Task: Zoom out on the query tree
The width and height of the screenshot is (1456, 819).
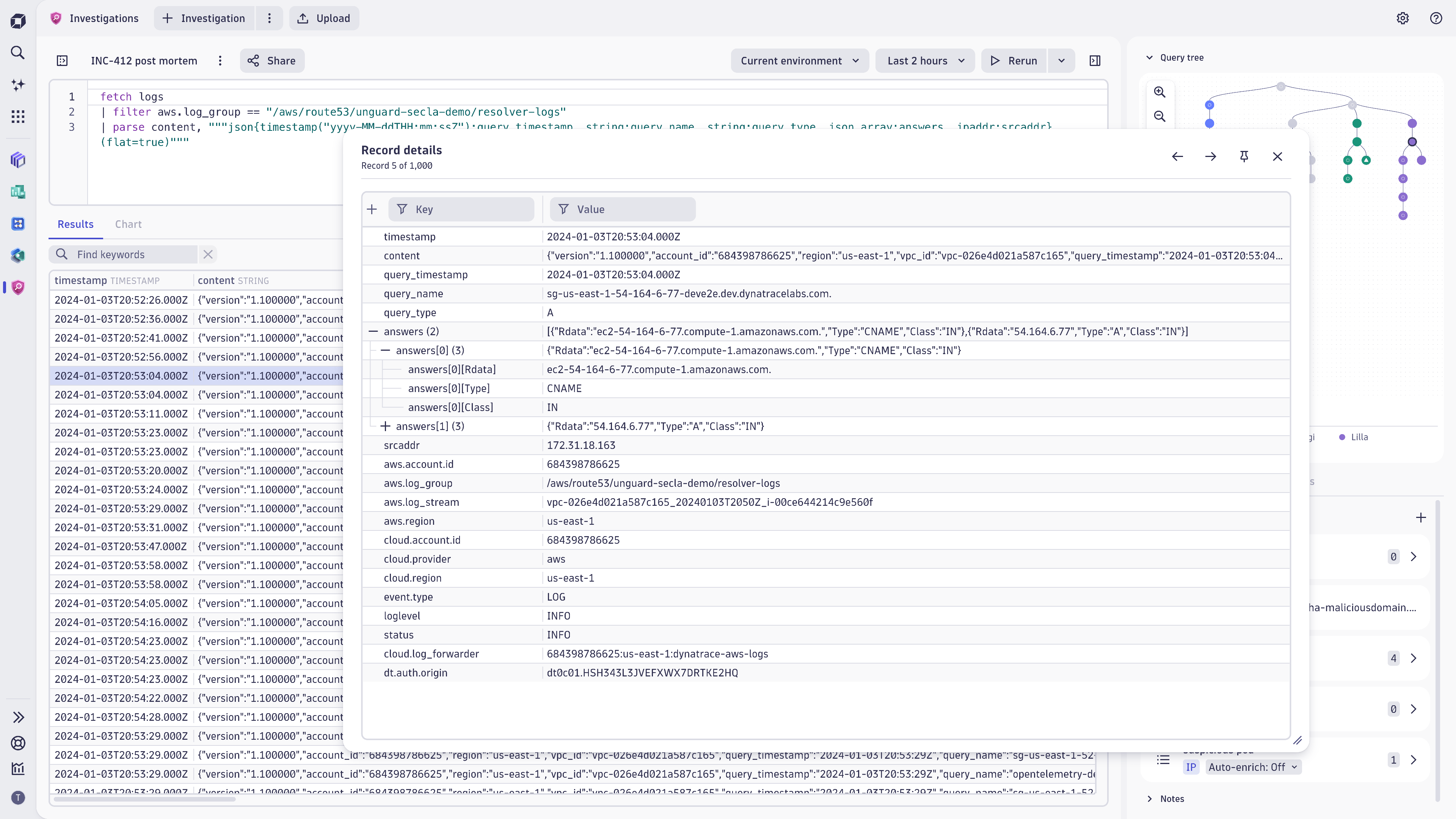Action: pos(1160,116)
